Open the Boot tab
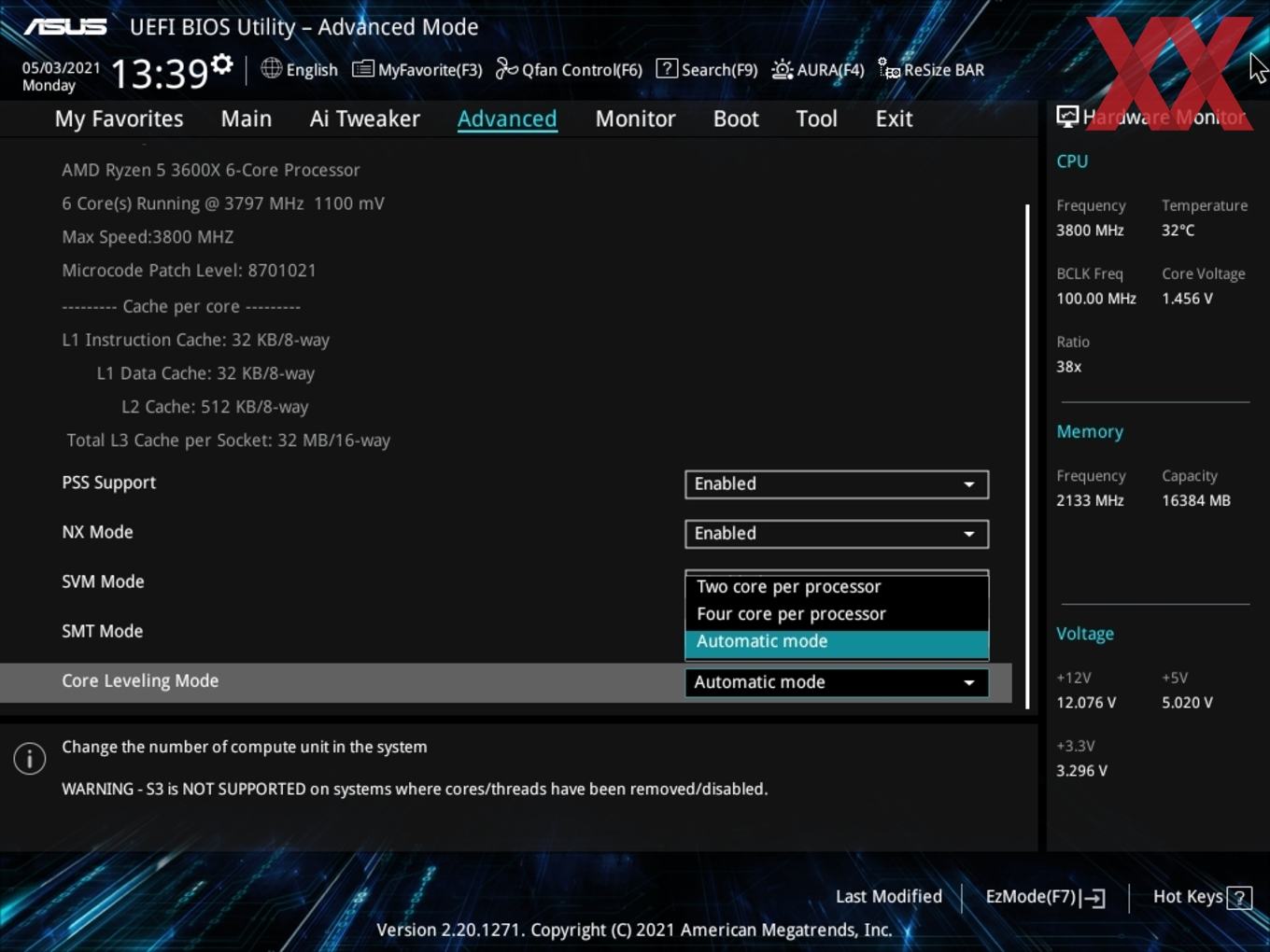 [x=736, y=119]
